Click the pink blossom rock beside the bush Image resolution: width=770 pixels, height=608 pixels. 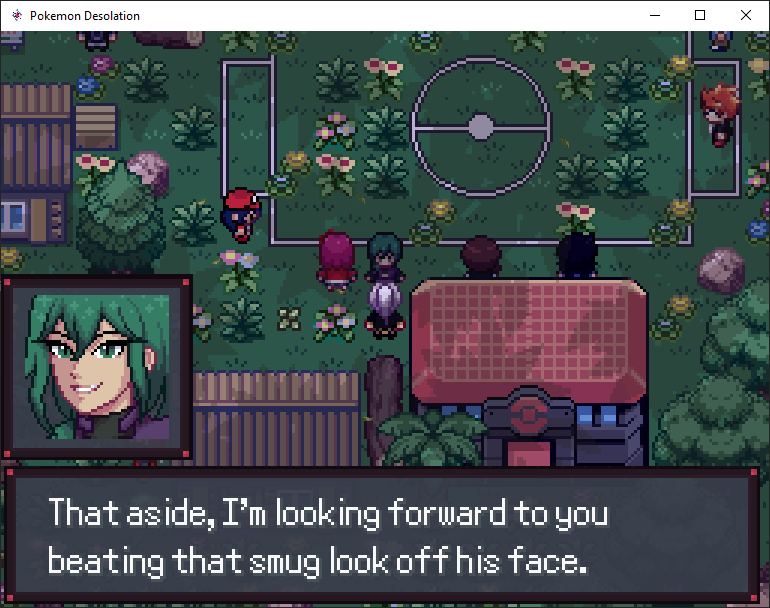click(149, 171)
